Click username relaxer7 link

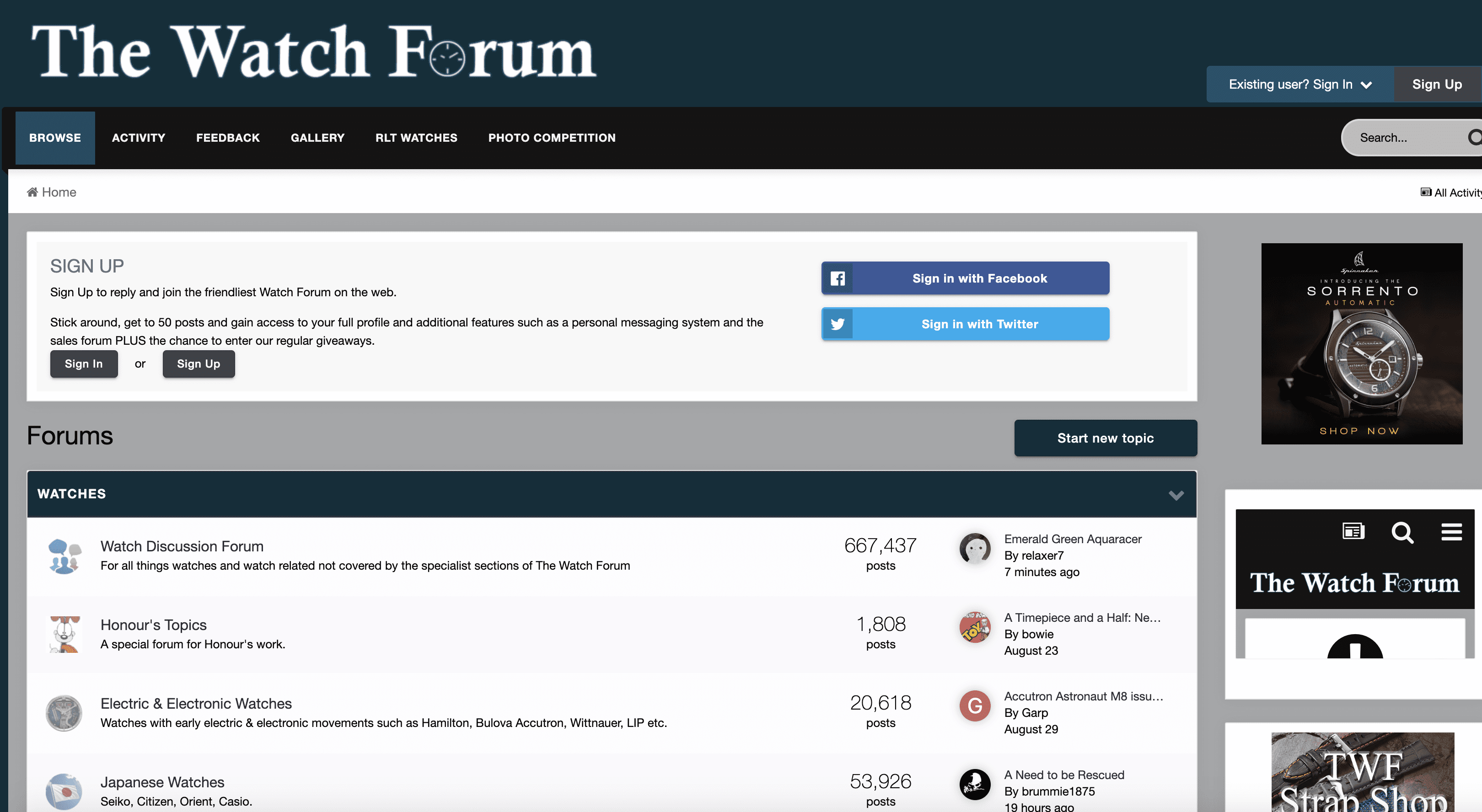(x=1042, y=556)
